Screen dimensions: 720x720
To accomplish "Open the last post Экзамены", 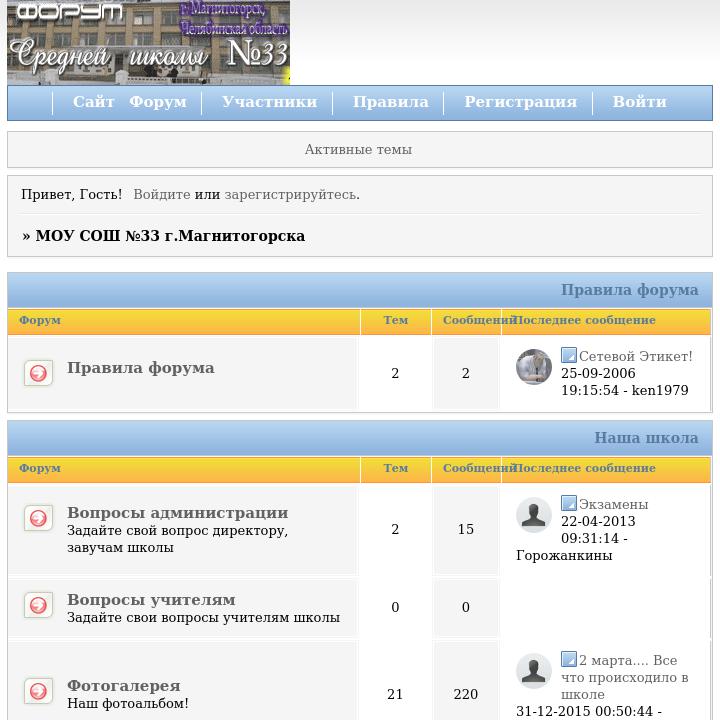I will 613,504.
